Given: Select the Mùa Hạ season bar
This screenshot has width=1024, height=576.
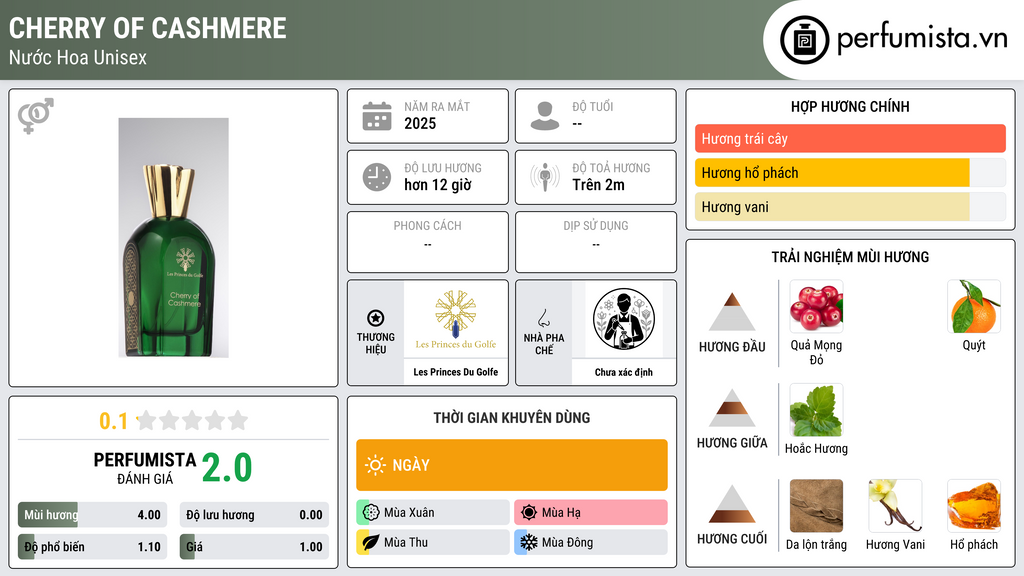Looking at the screenshot, I should 591,513.
